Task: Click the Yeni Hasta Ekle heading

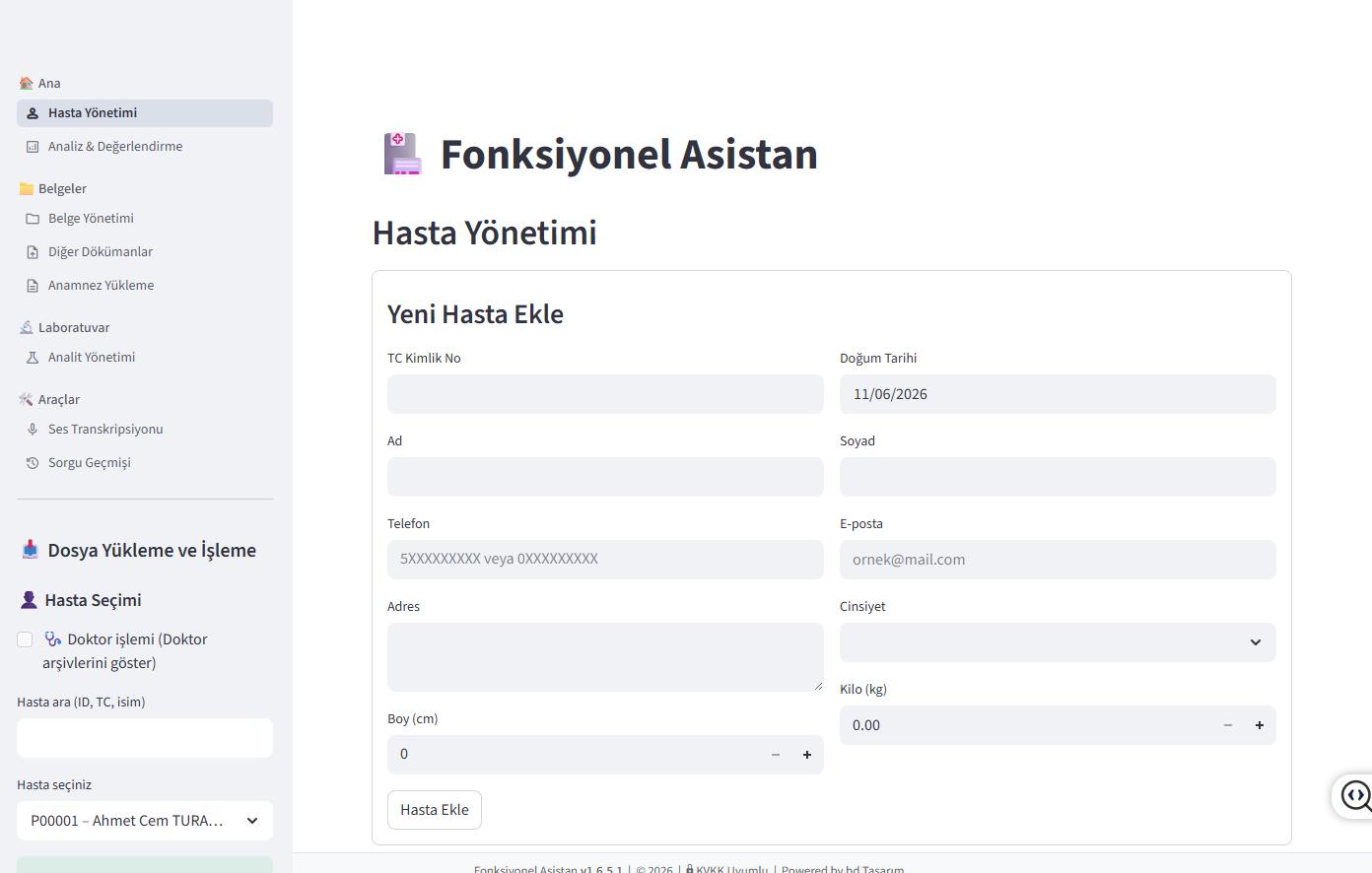Action: [x=475, y=314]
